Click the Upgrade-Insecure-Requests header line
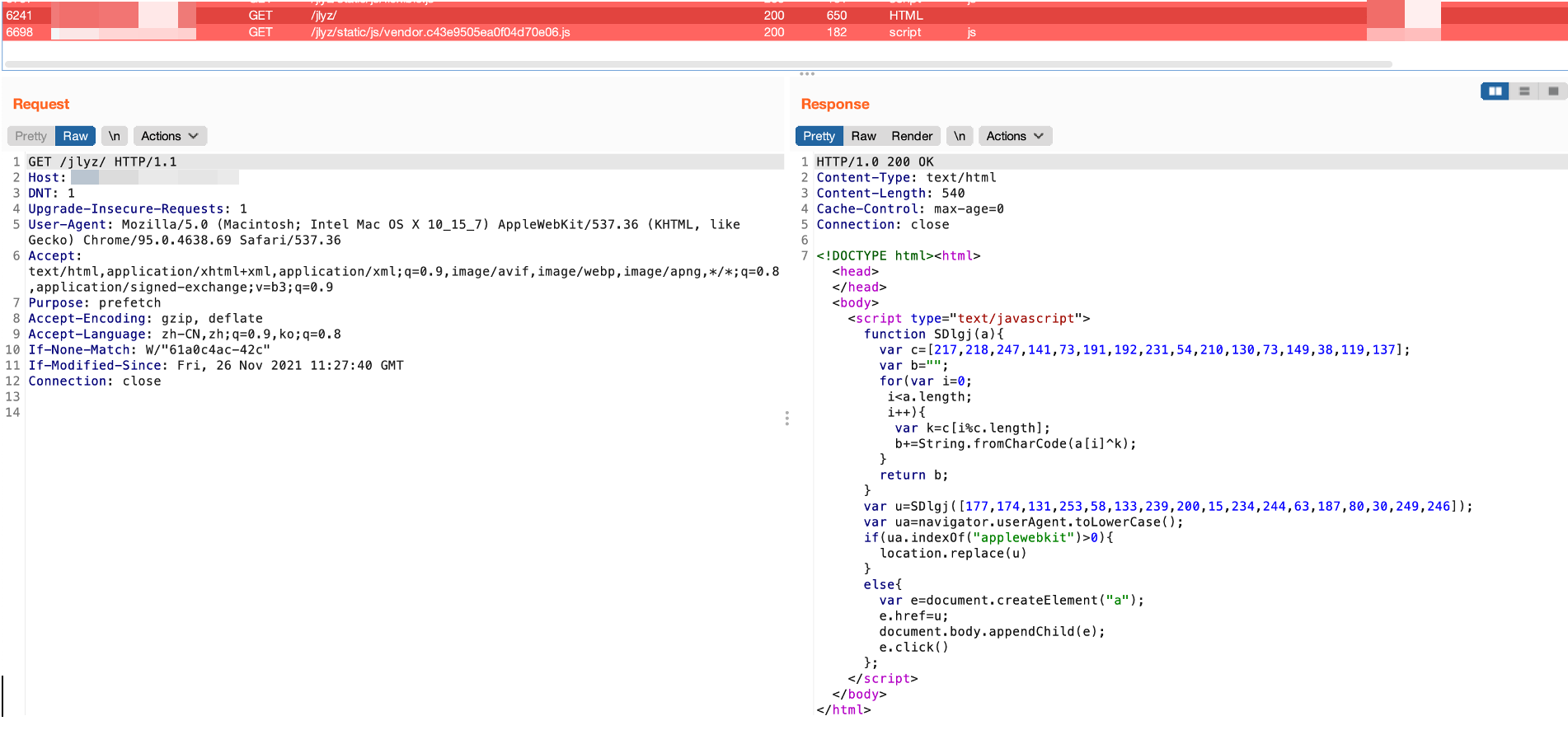This screenshot has width=1568, height=730. 138,208
